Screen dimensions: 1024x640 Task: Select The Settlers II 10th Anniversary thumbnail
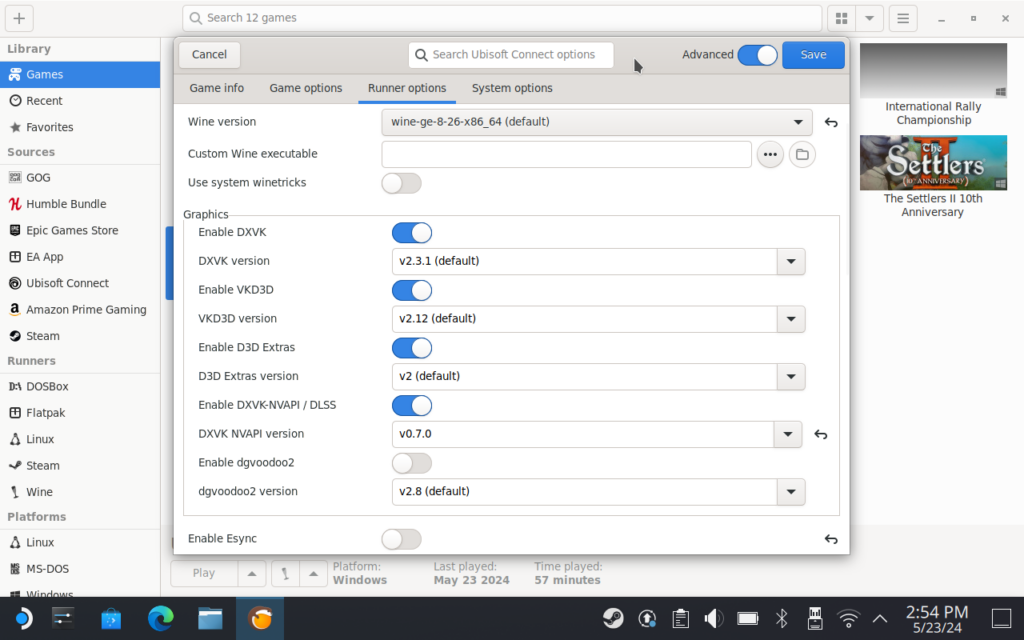933,163
